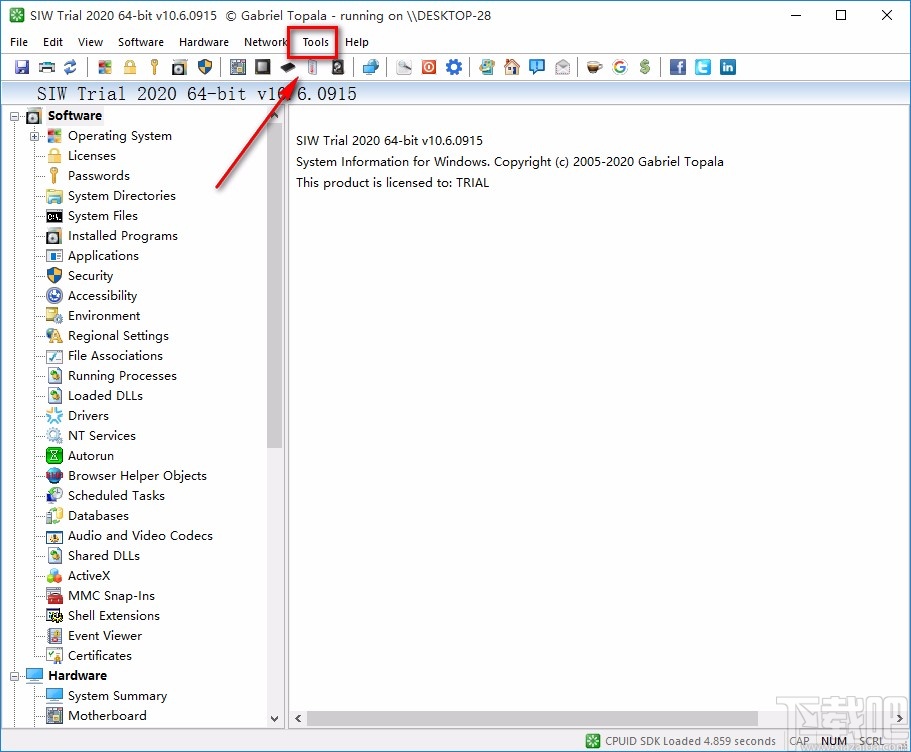This screenshot has width=911, height=752.
Task: Open the Hardware menu
Action: click(x=203, y=42)
